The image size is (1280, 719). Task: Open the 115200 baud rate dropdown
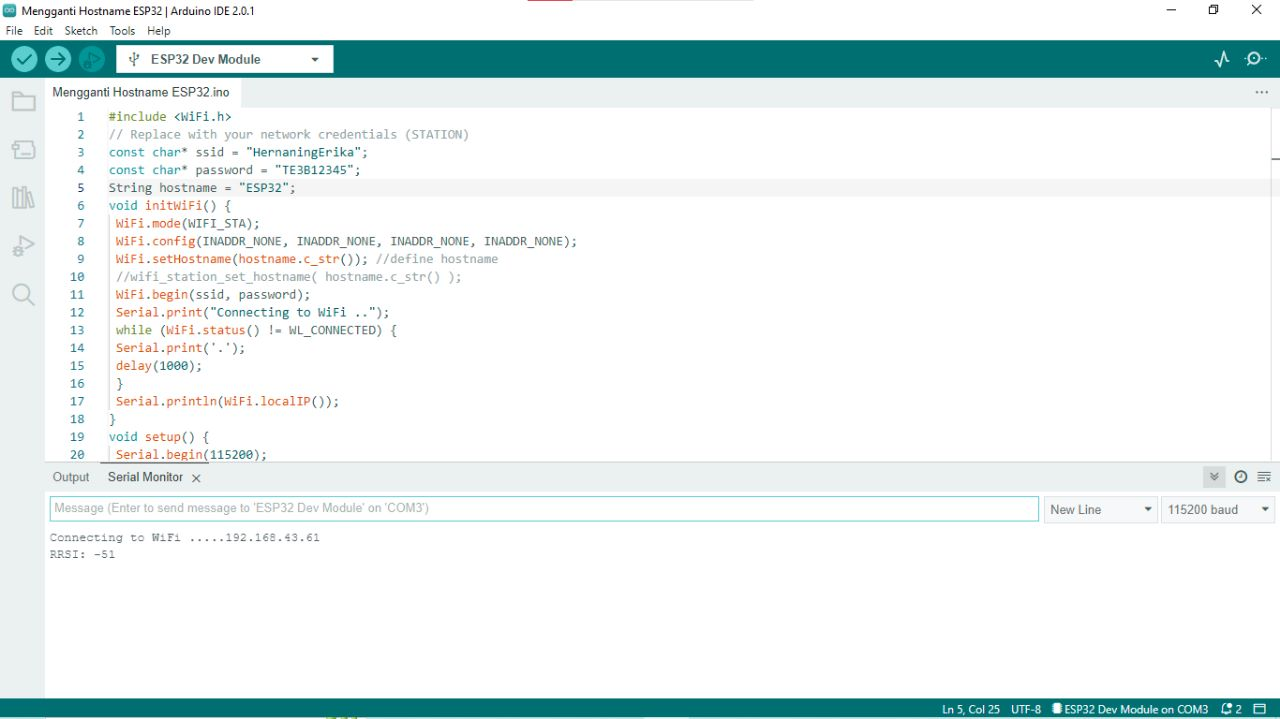tap(1218, 509)
